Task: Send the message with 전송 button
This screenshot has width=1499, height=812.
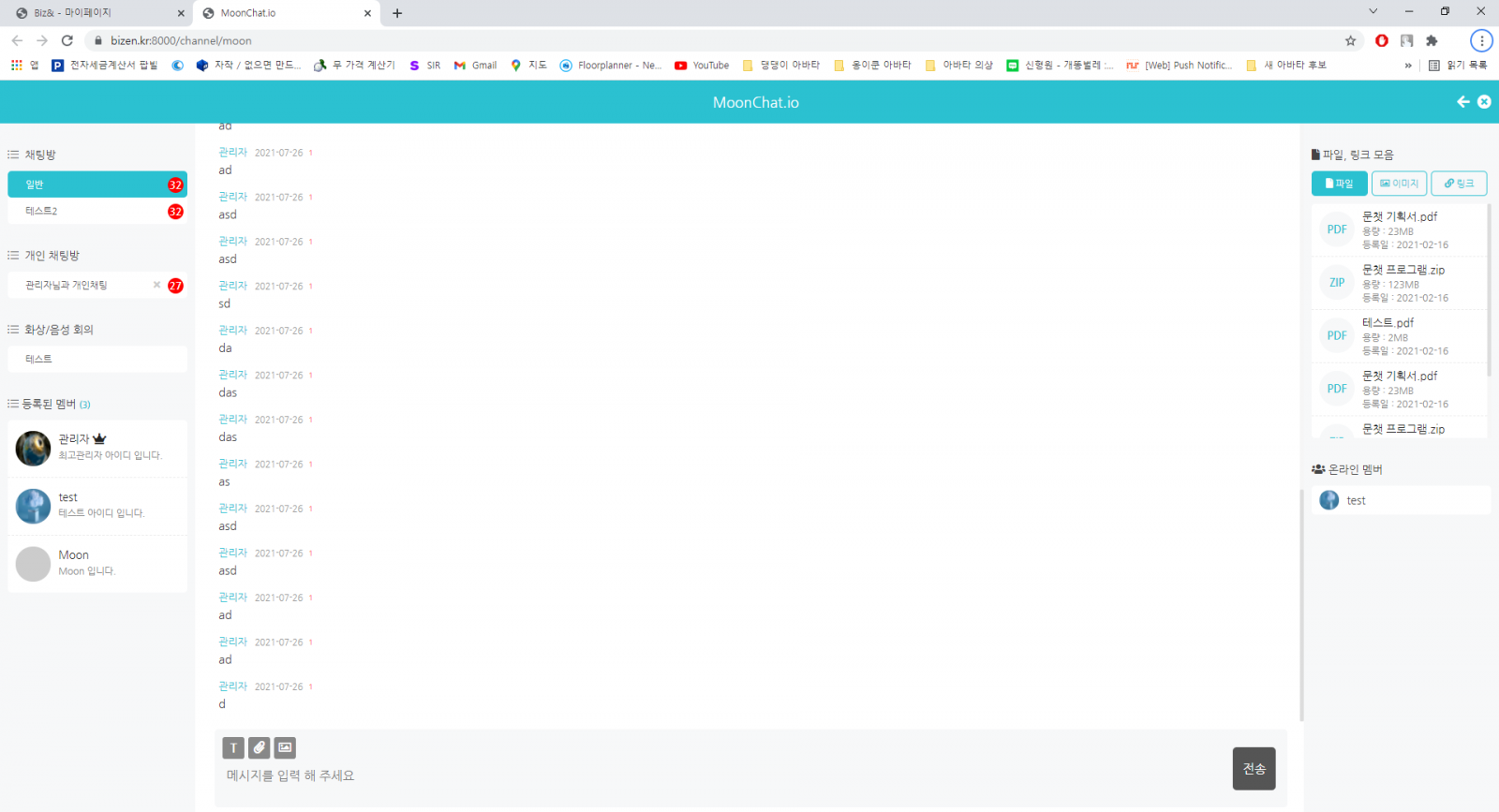Action: coord(1254,769)
